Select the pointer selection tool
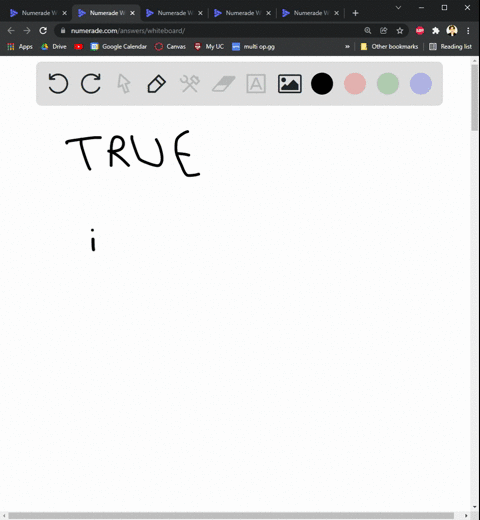Image resolution: width=480 pixels, height=520 pixels. tap(124, 83)
